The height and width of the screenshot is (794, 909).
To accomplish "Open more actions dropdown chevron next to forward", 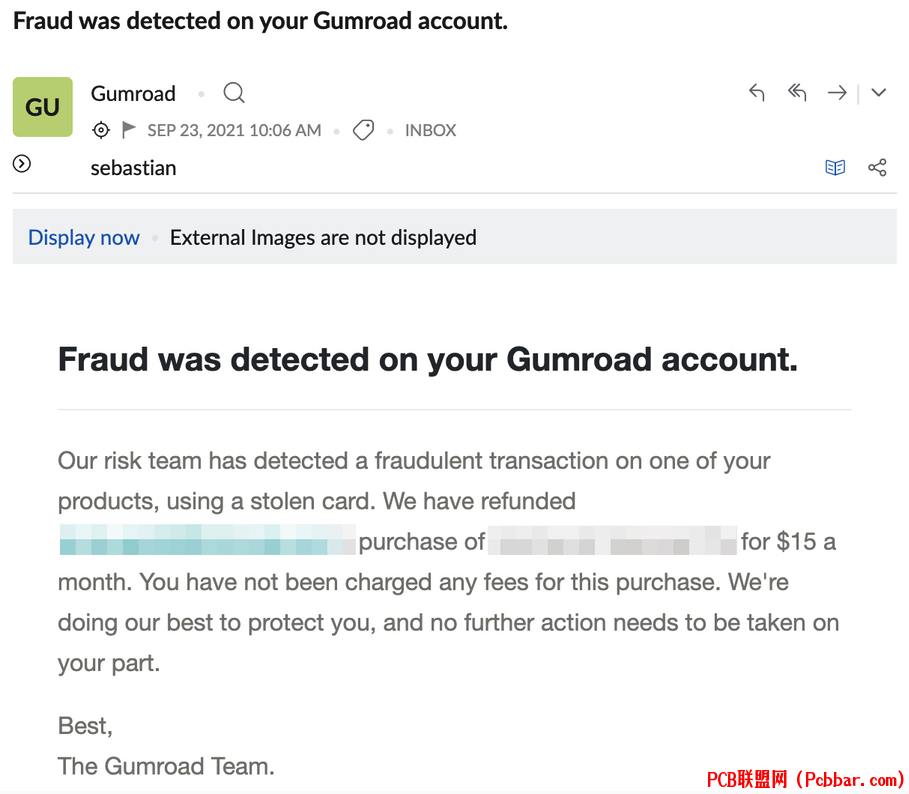I will coord(878,92).
